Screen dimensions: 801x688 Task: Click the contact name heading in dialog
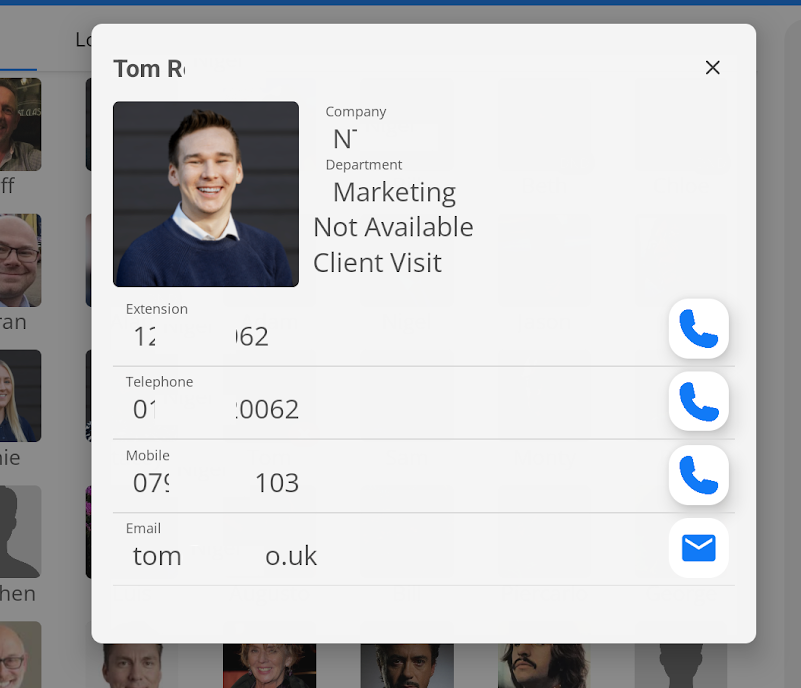[x=149, y=69]
